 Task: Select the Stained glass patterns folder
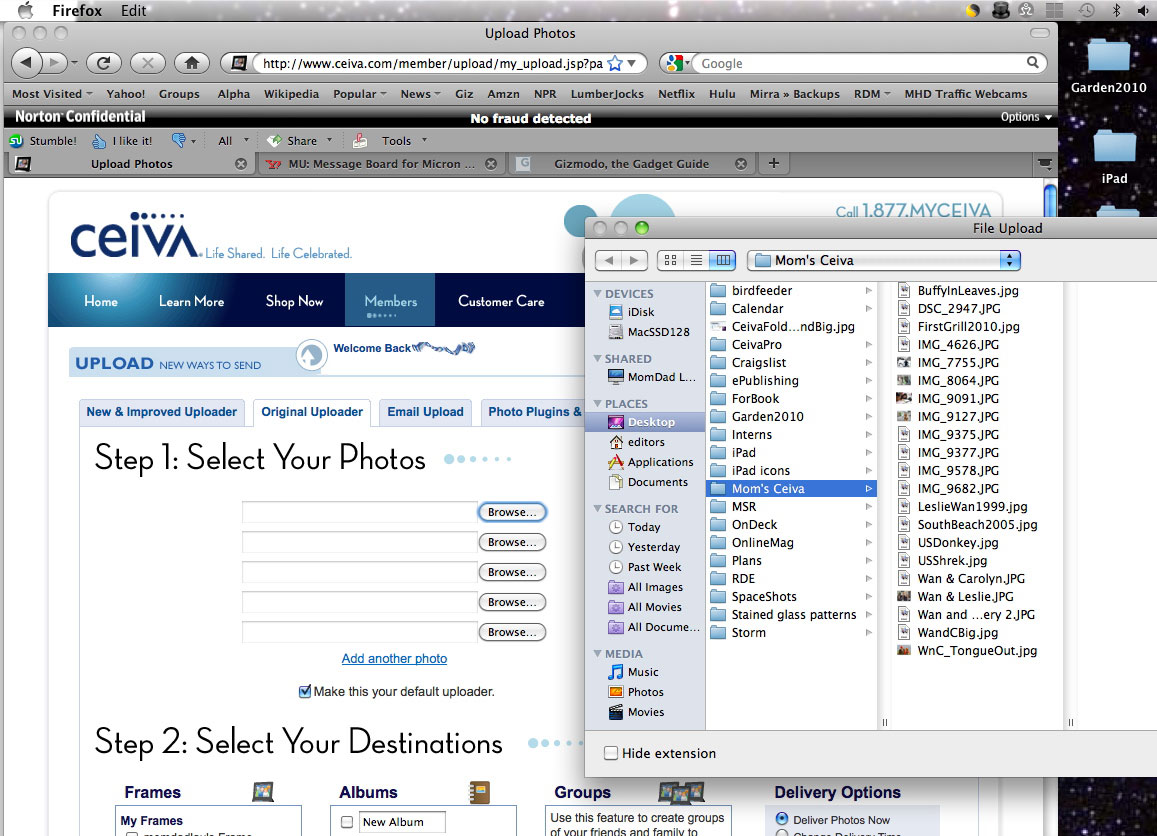pos(791,615)
